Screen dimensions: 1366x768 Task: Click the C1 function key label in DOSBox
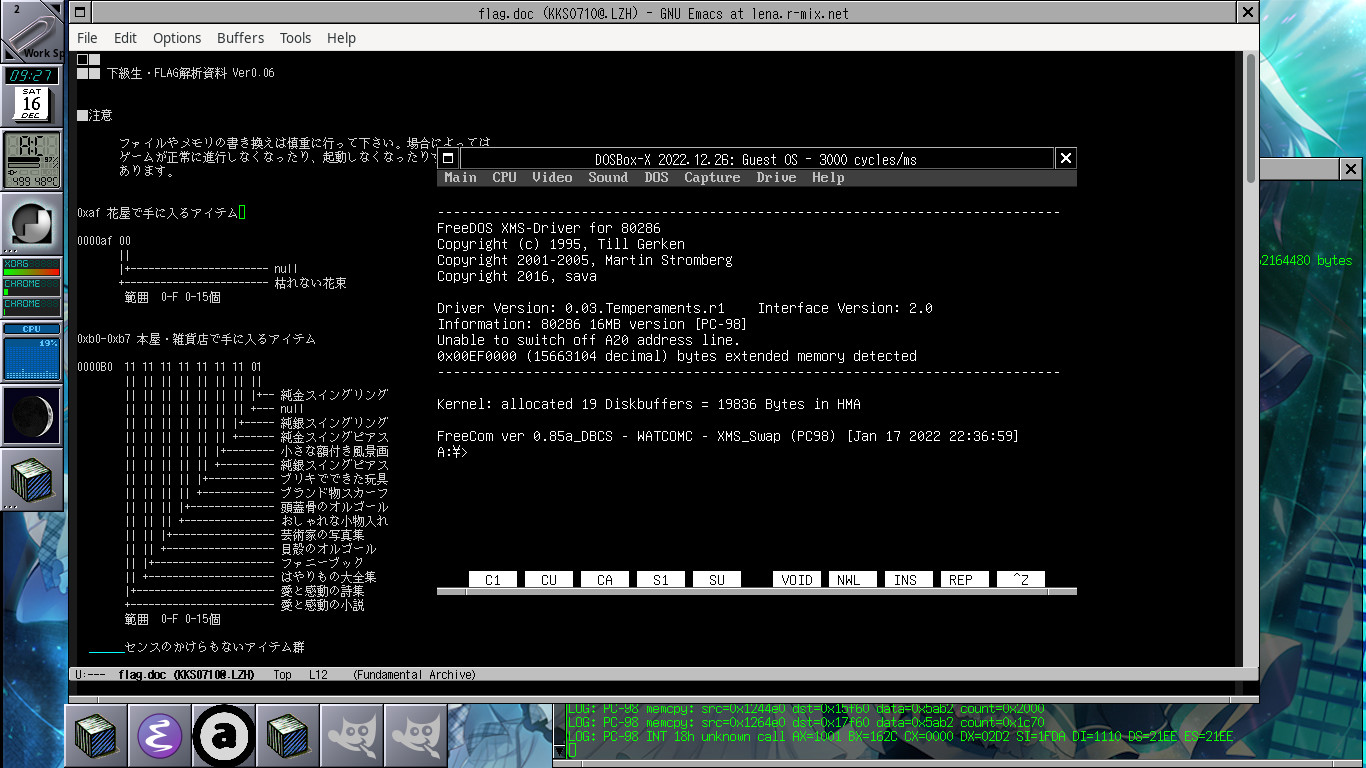point(493,580)
